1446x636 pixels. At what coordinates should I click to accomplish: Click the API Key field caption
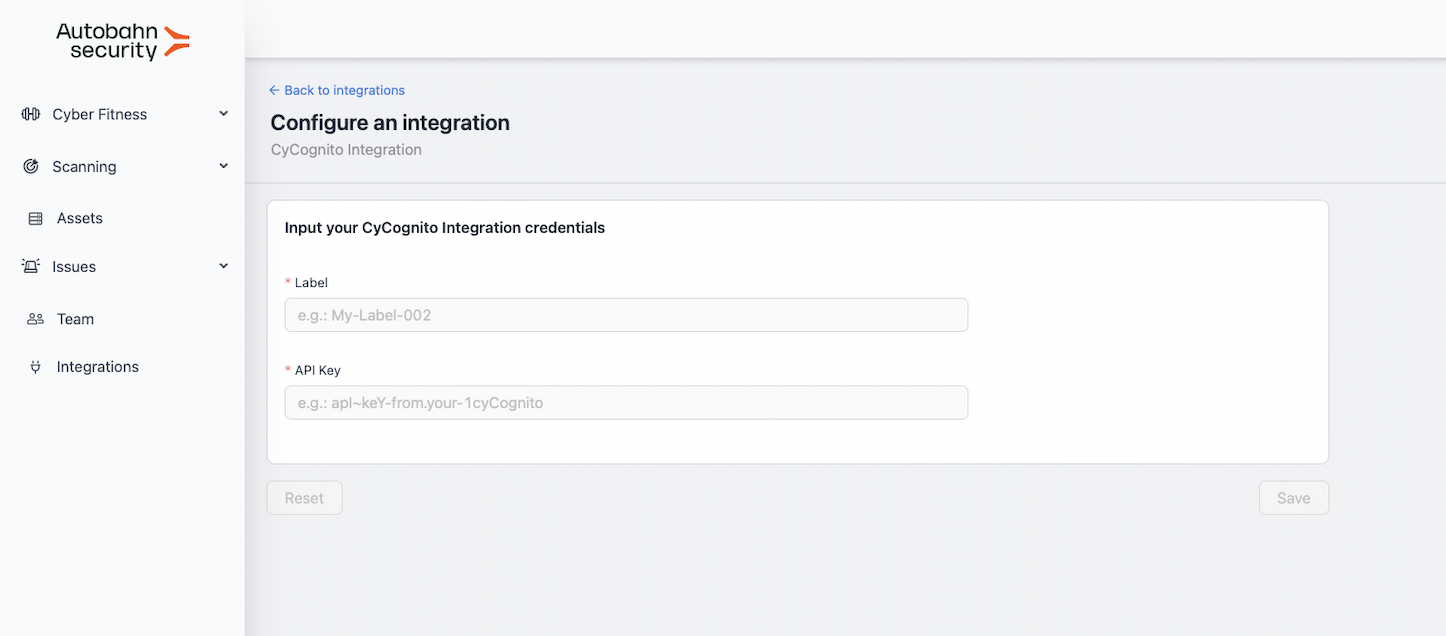[x=318, y=370]
